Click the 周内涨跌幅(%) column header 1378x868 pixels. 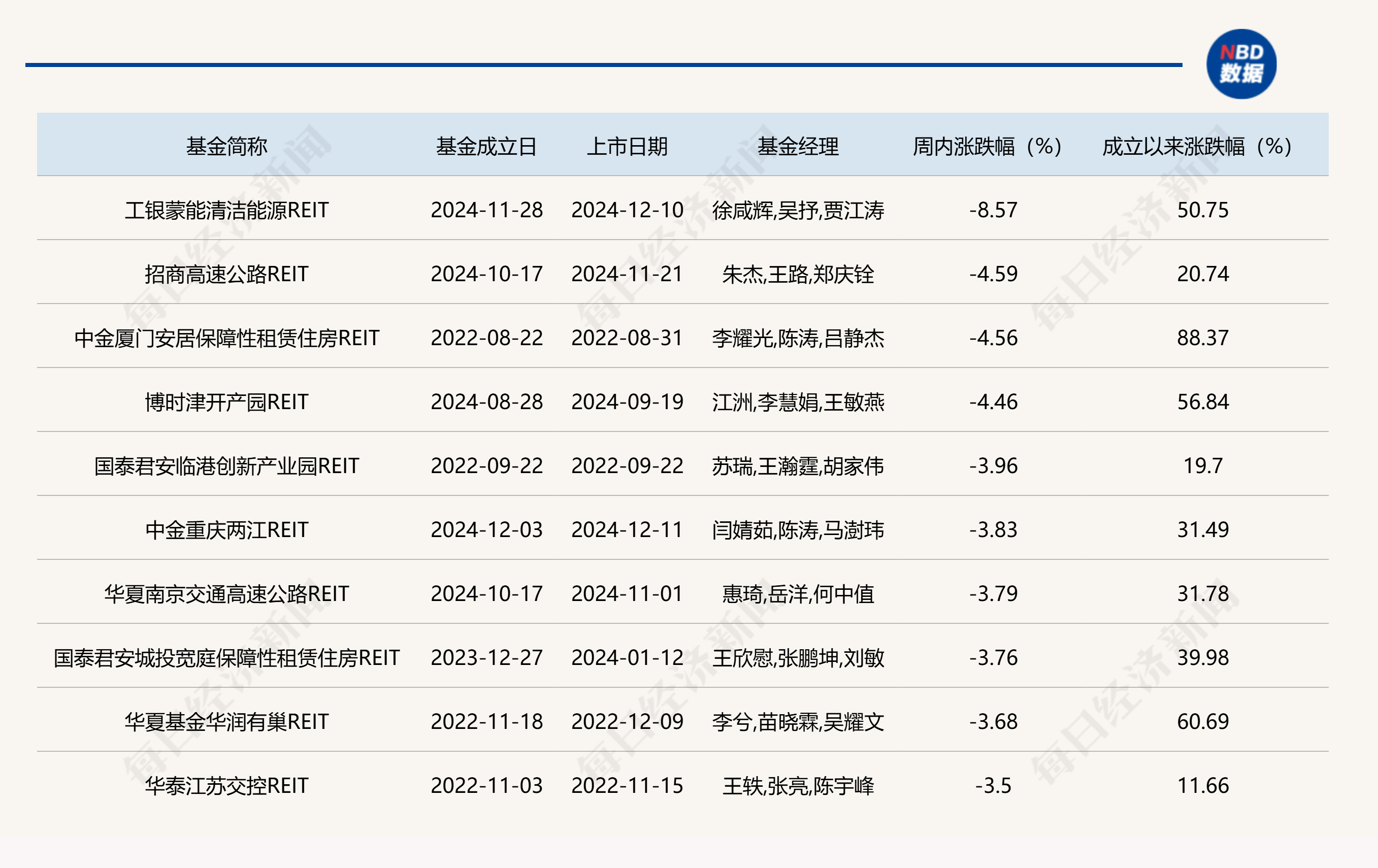[x=987, y=147]
